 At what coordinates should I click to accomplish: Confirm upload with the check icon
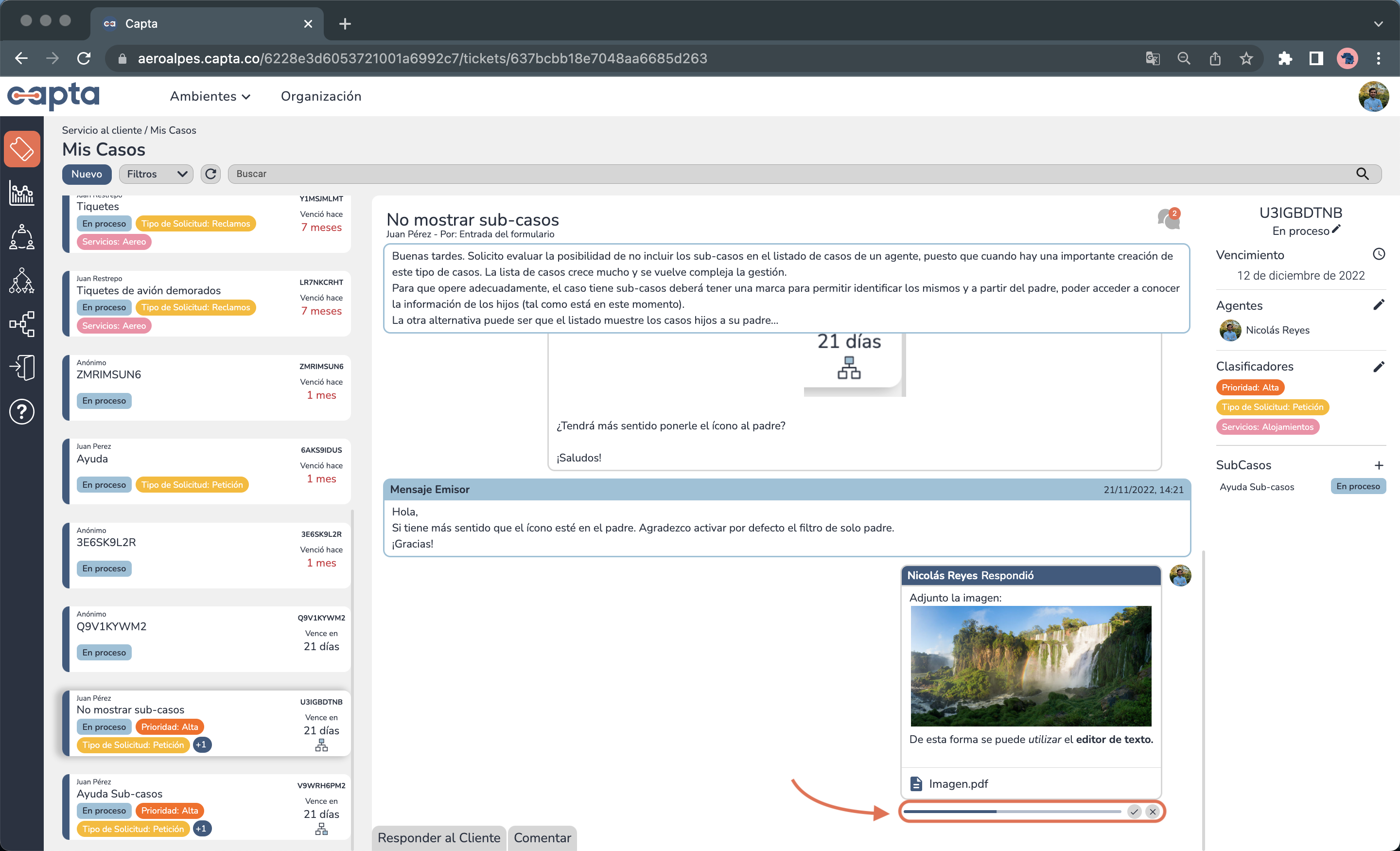(1134, 811)
